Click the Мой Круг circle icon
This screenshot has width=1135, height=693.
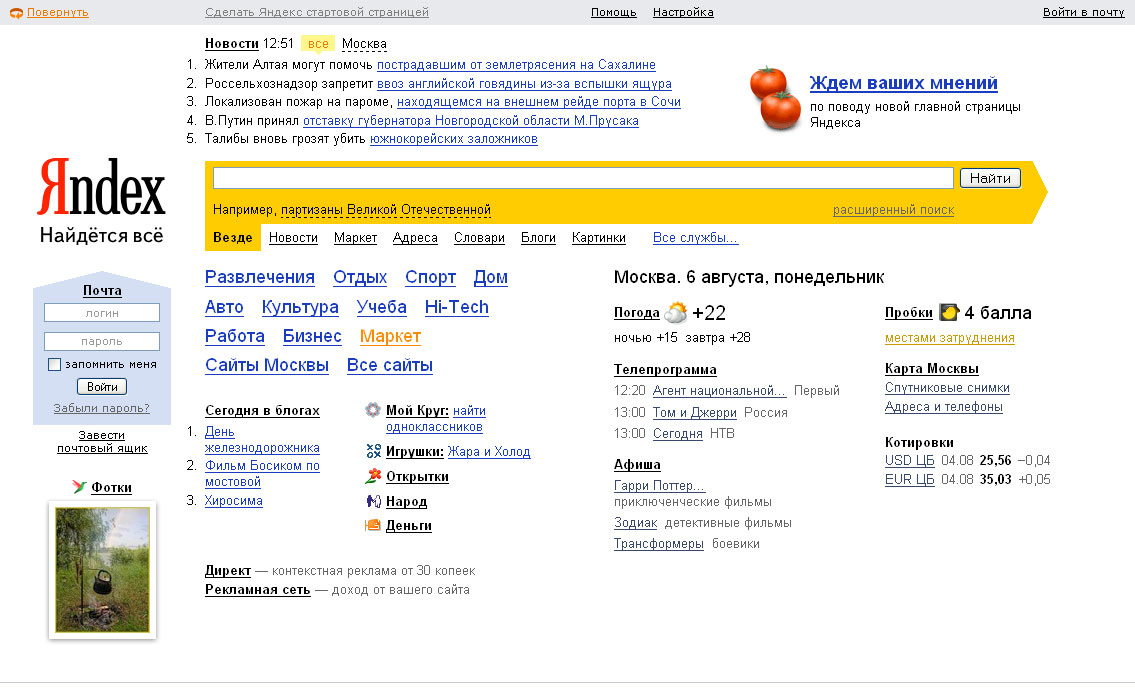[373, 411]
